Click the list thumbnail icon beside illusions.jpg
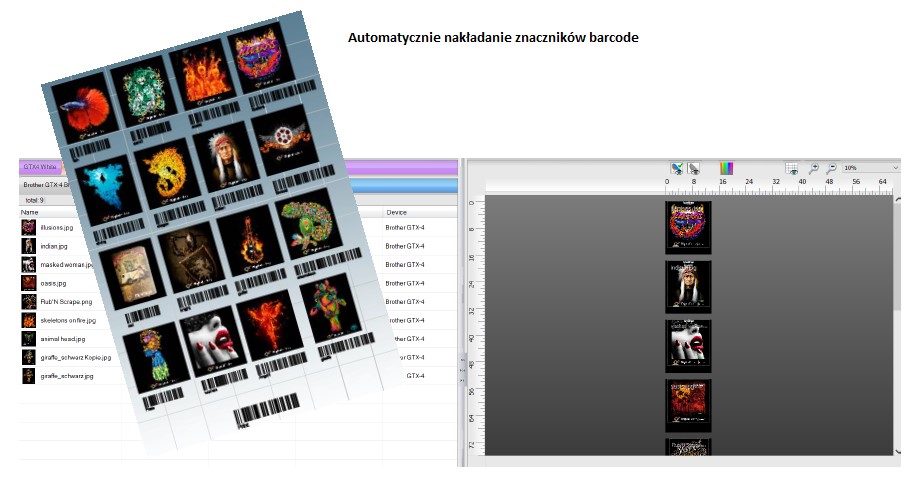The image size is (921, 484). [x=28, y=227]
